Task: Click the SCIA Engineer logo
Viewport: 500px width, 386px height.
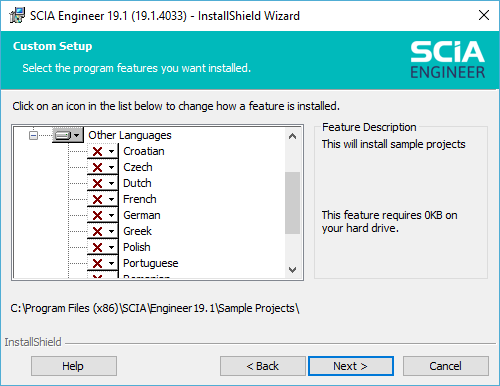Action: [x=447, y=60]
